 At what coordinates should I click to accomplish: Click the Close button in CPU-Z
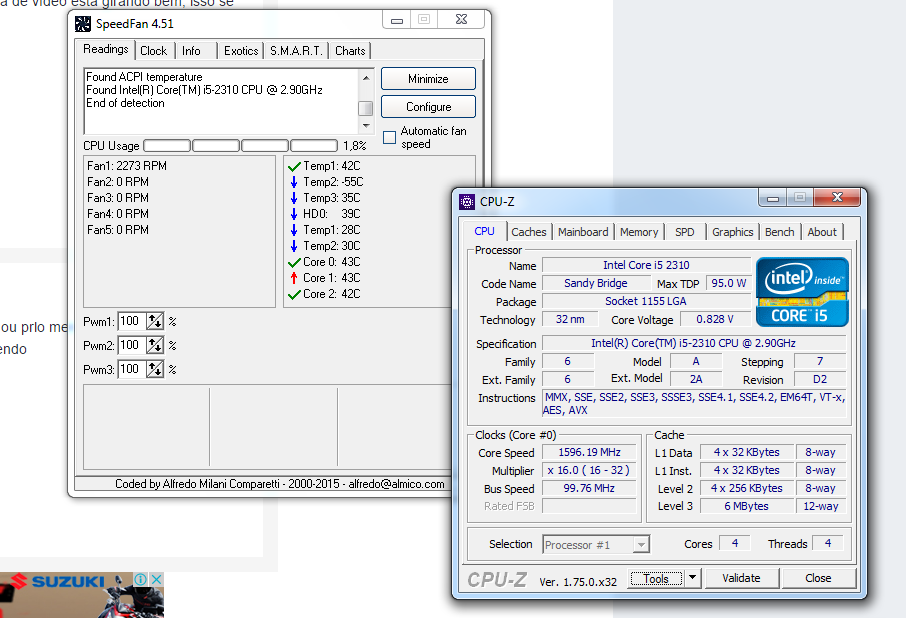tap(818, 578)
